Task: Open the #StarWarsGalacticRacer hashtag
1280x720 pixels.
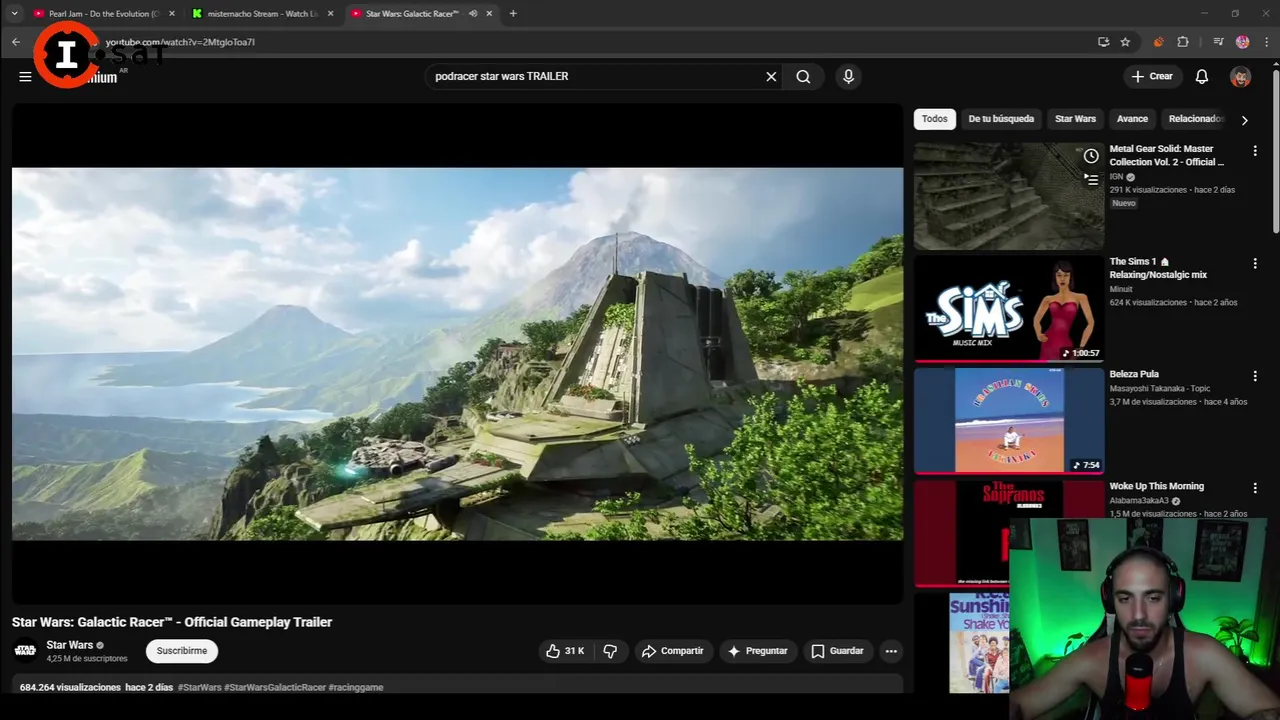Action: pos(275,688)
